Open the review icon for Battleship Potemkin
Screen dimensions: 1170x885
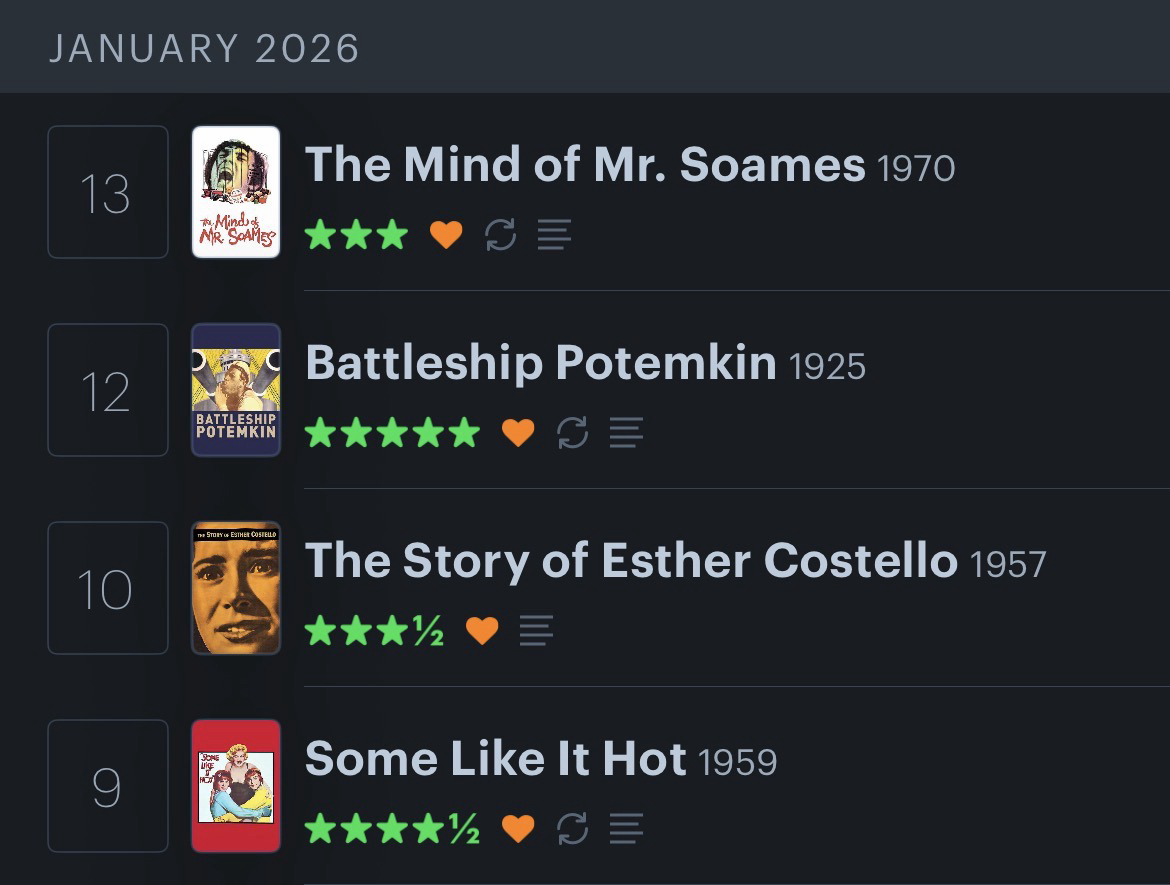pos(626,433)
